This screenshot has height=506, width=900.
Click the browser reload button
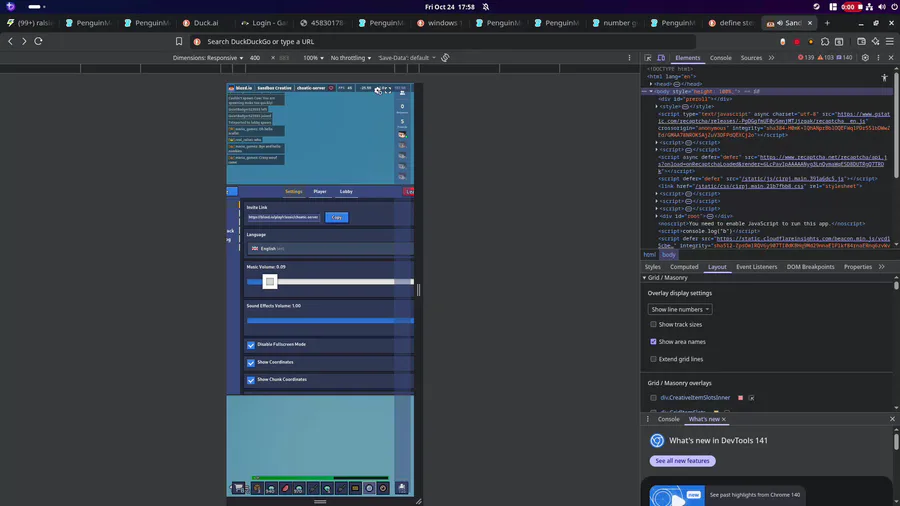[x=38, y=41]
